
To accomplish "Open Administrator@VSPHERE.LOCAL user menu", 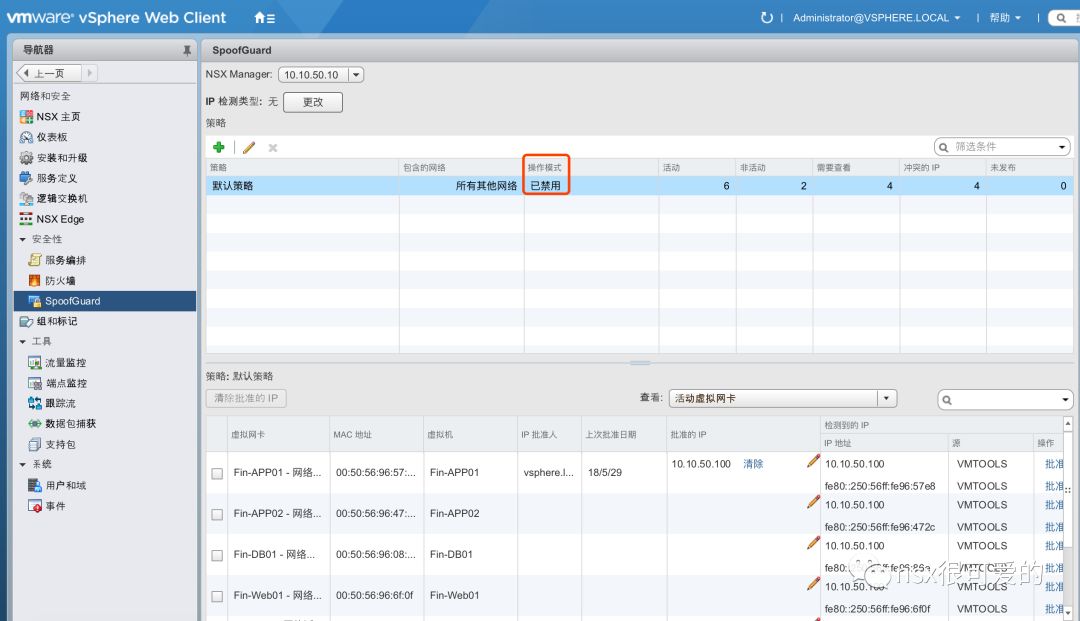I will (x=876, y=18).
